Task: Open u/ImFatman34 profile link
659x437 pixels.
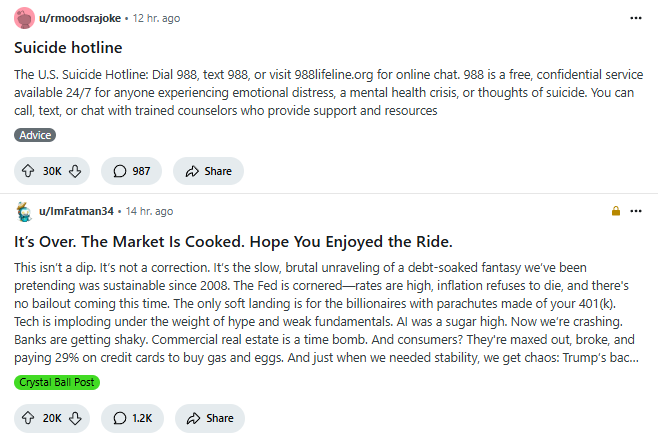Action: 76,211
